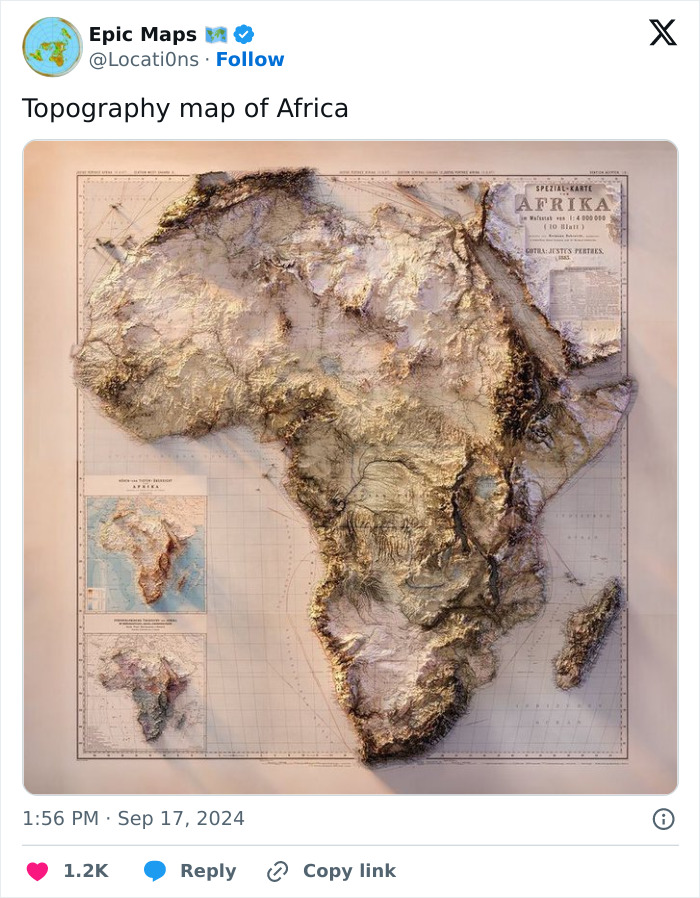
Task: Open the @Locati0ns profile handle
Action: click(145, 59)
